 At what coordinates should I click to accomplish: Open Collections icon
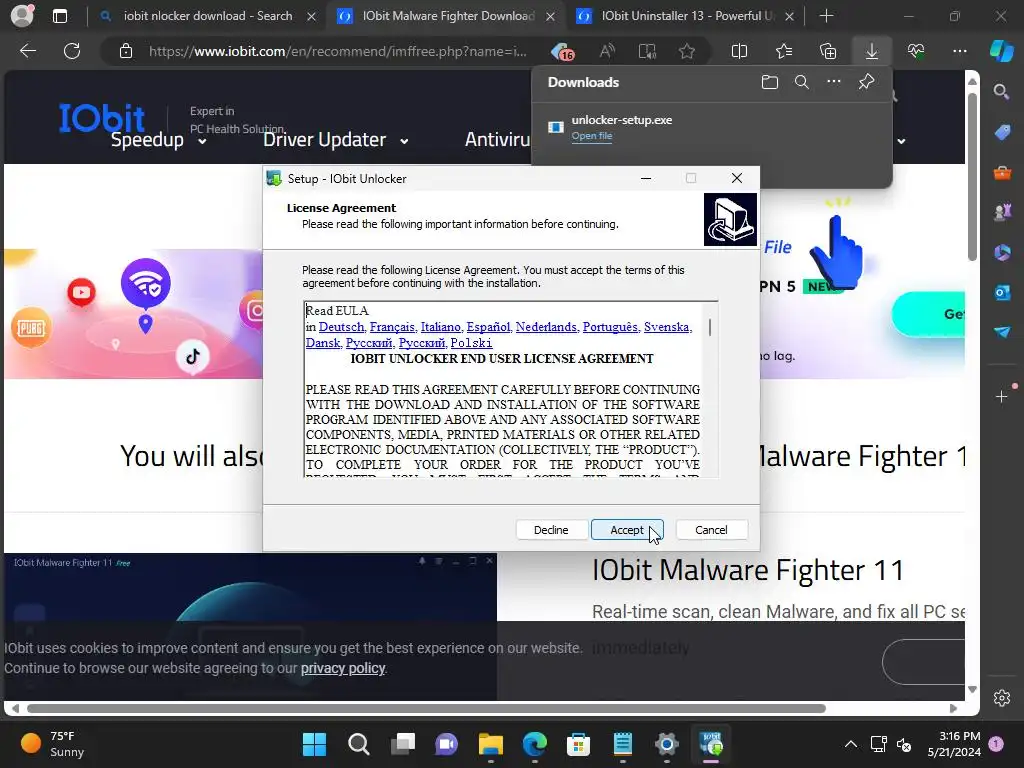tap(827, 51)
